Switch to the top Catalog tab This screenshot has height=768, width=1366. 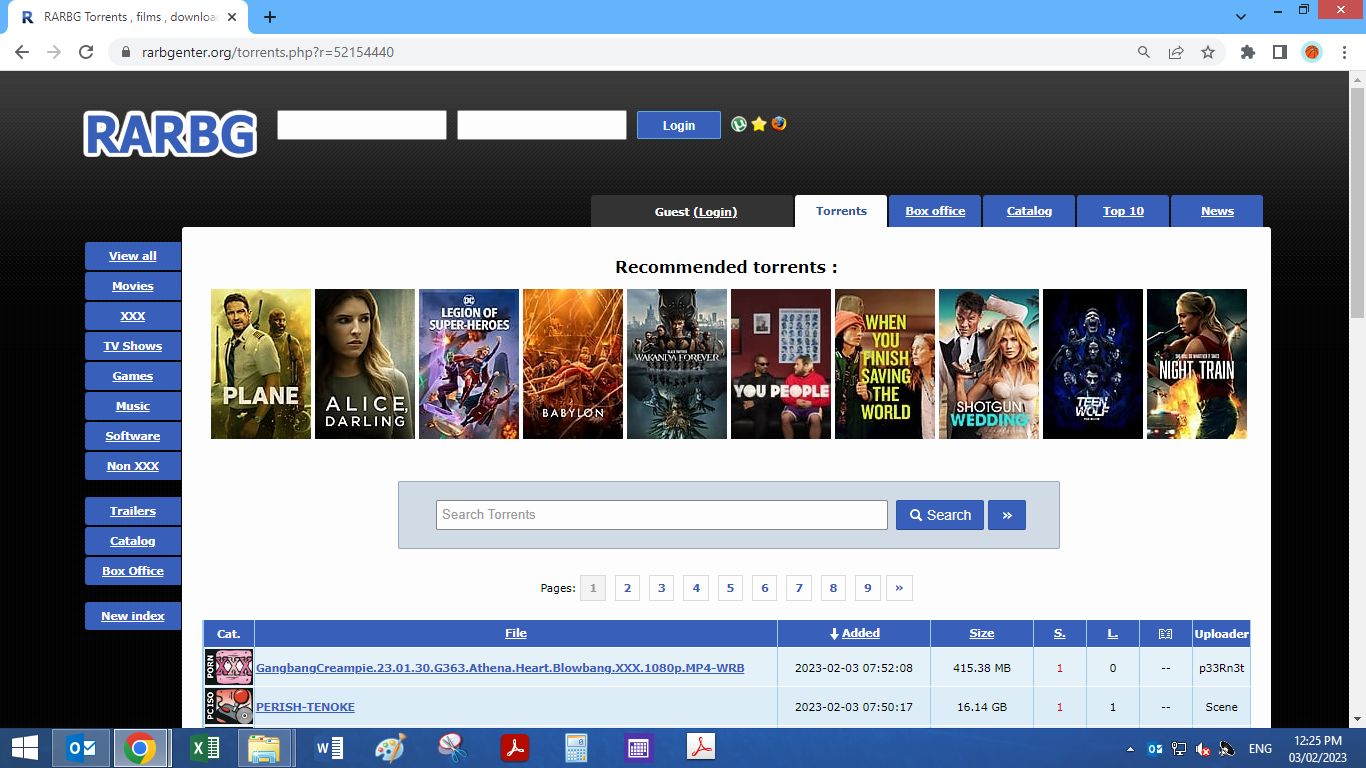pos(1029,211)
